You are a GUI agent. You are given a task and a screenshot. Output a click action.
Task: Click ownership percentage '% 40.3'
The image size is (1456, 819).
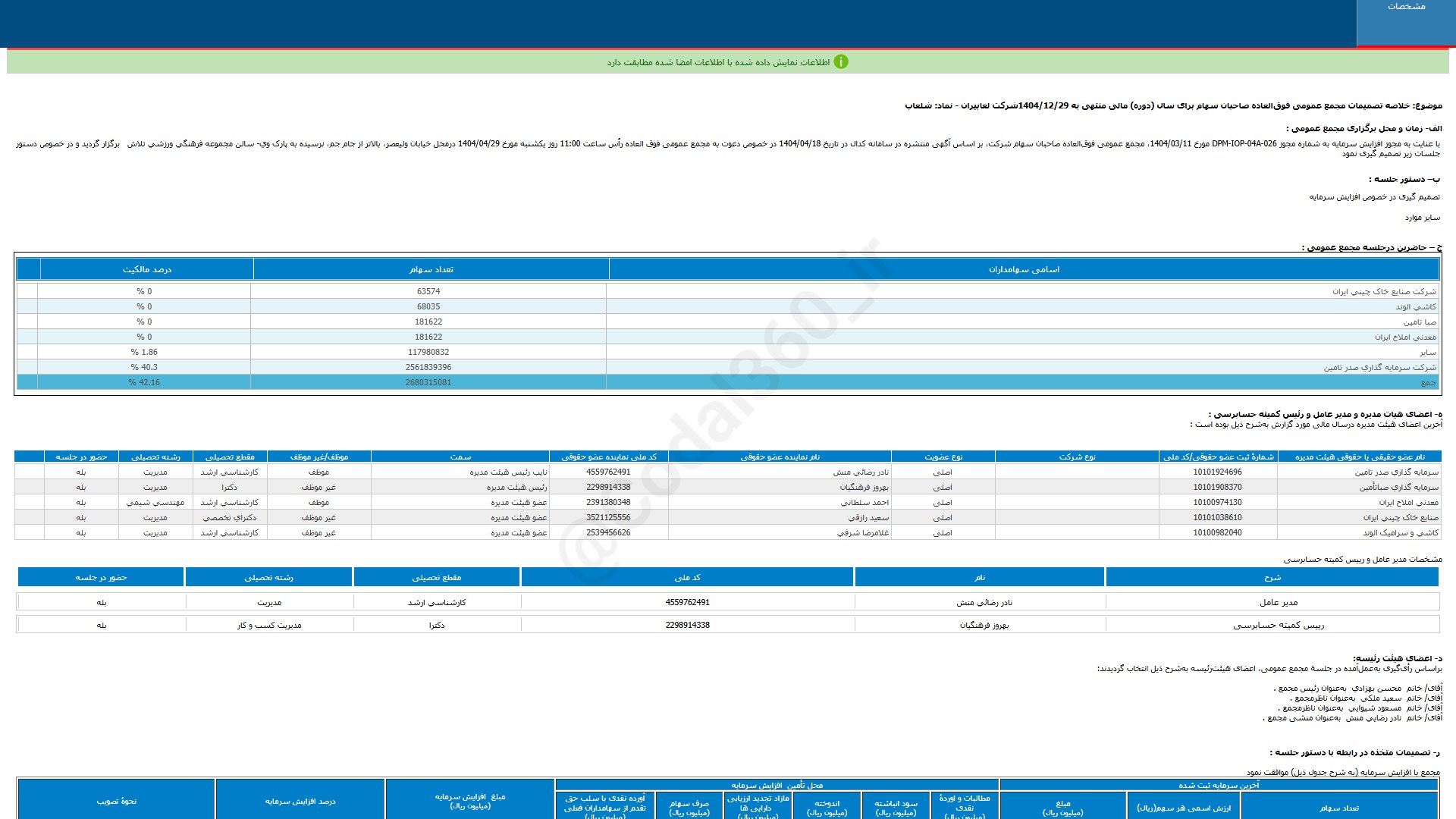click(x=144, y=367)
